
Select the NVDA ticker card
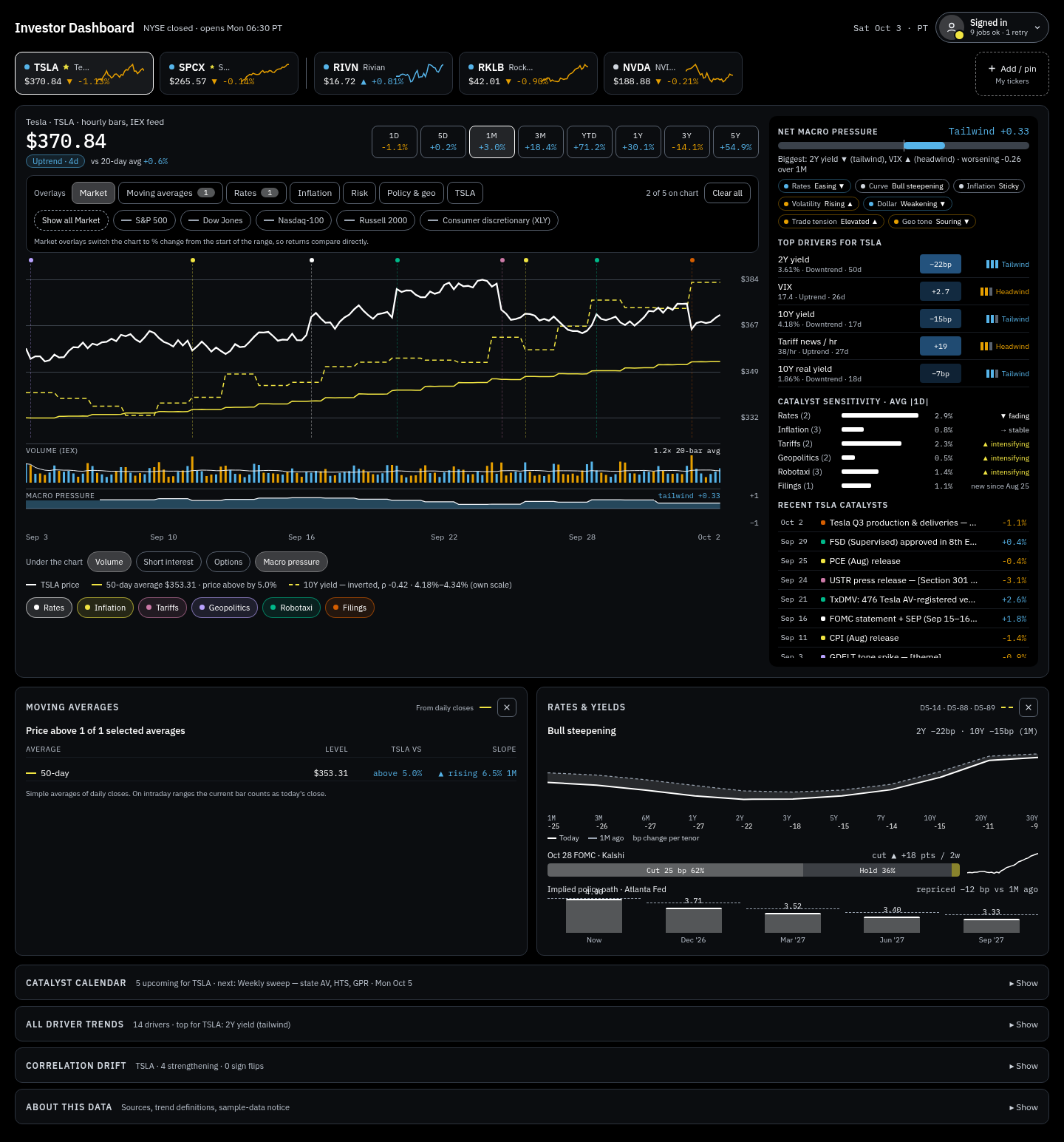pyautogui.click(x=673, y=73)
